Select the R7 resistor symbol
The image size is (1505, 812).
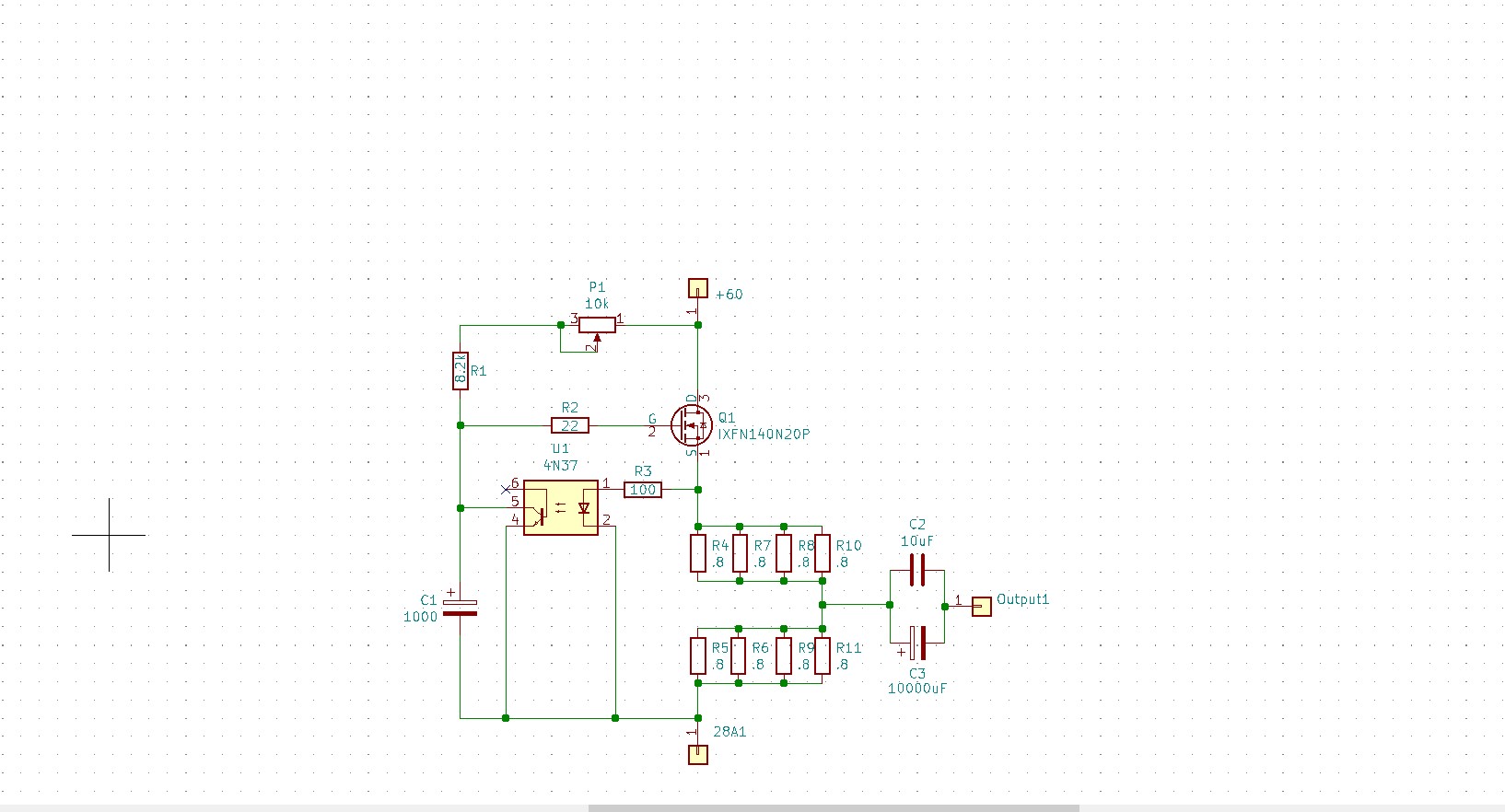739,552
